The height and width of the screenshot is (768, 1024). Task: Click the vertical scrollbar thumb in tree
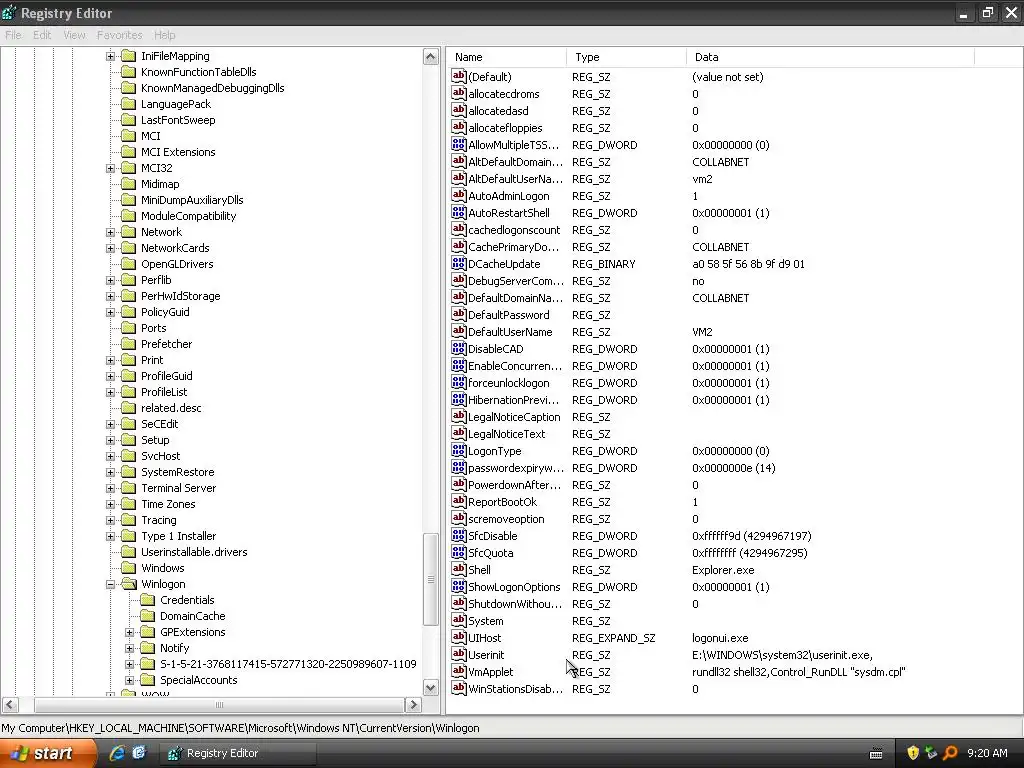tap(430, 579)
